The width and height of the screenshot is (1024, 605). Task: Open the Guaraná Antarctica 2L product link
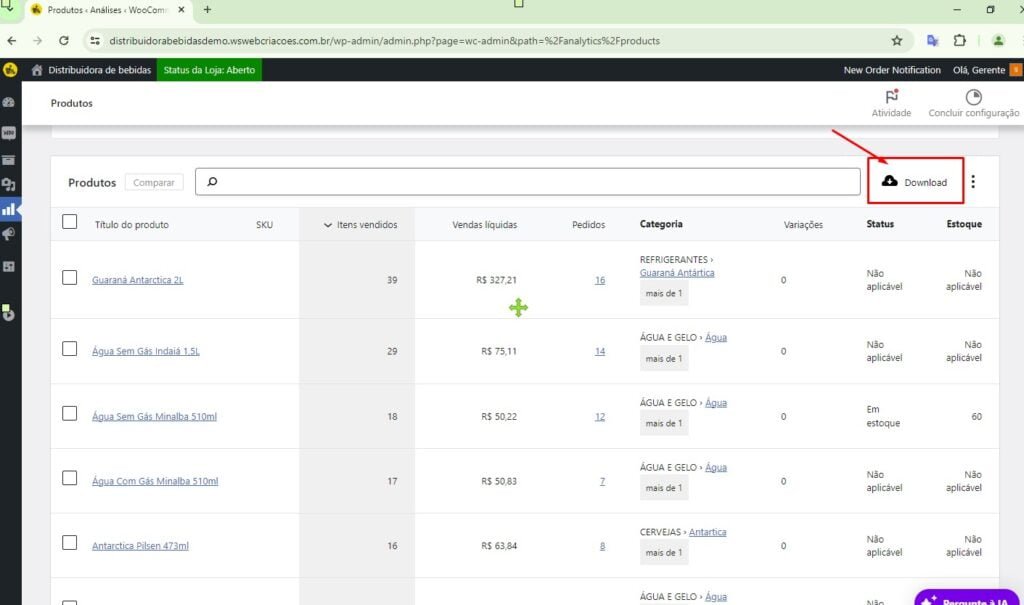coord(137,280)
